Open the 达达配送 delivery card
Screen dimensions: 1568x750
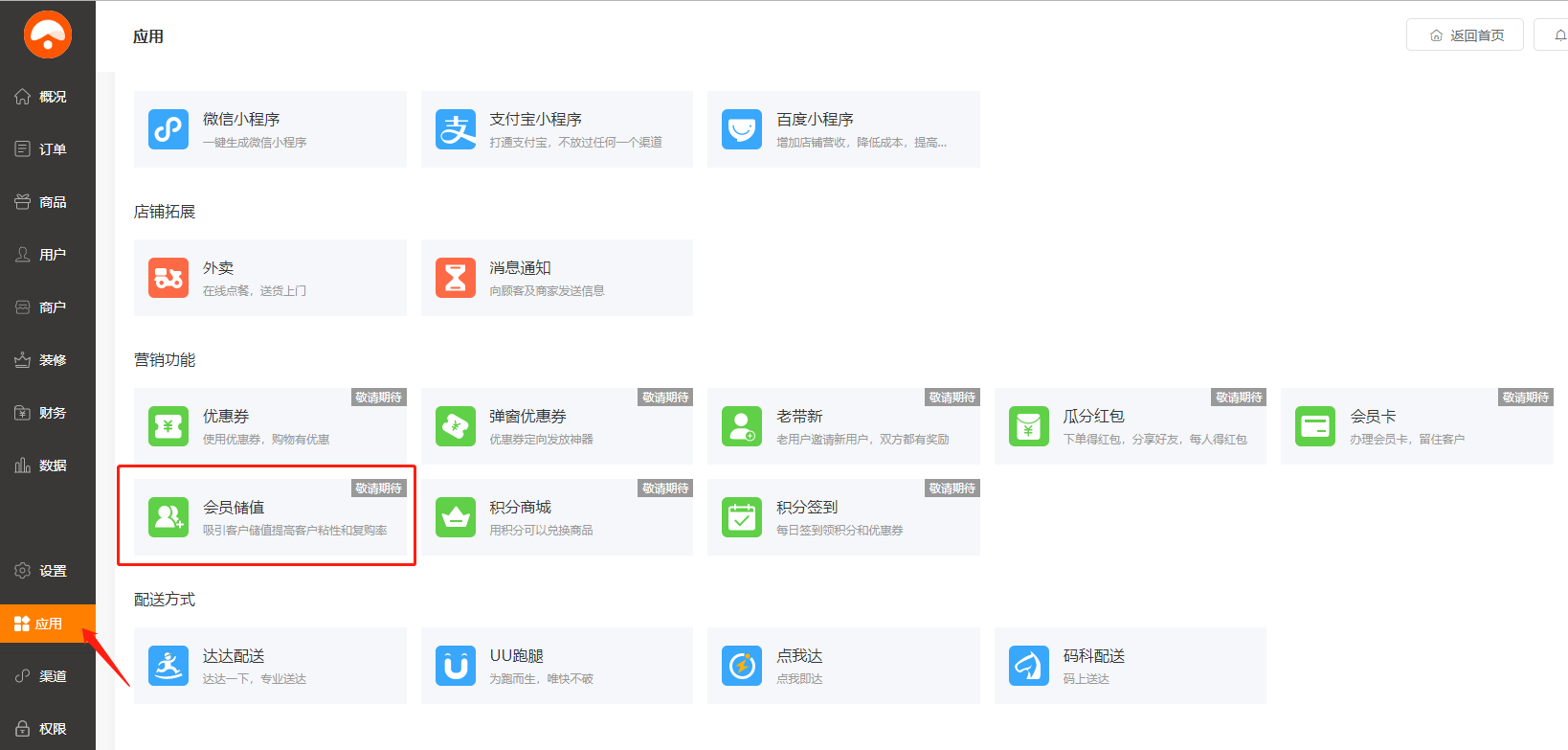(269, 666)
